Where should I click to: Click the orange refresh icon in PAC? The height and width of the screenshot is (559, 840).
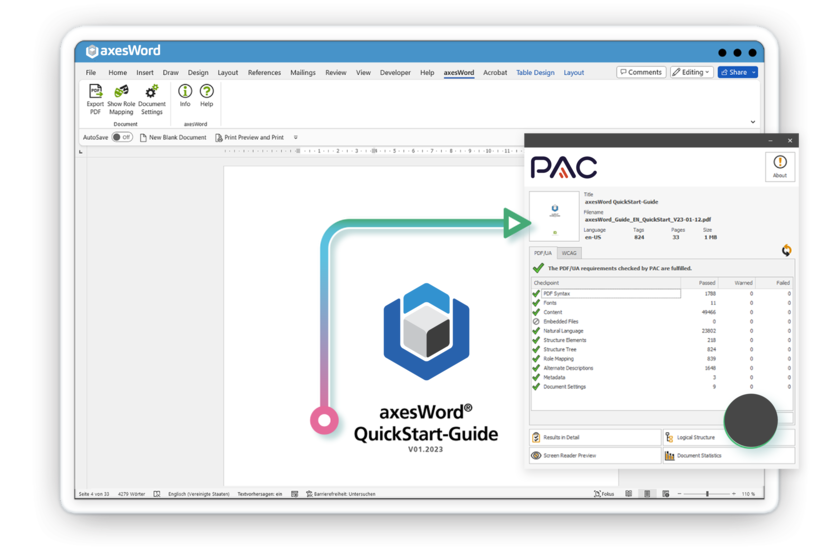coord(786,250)
